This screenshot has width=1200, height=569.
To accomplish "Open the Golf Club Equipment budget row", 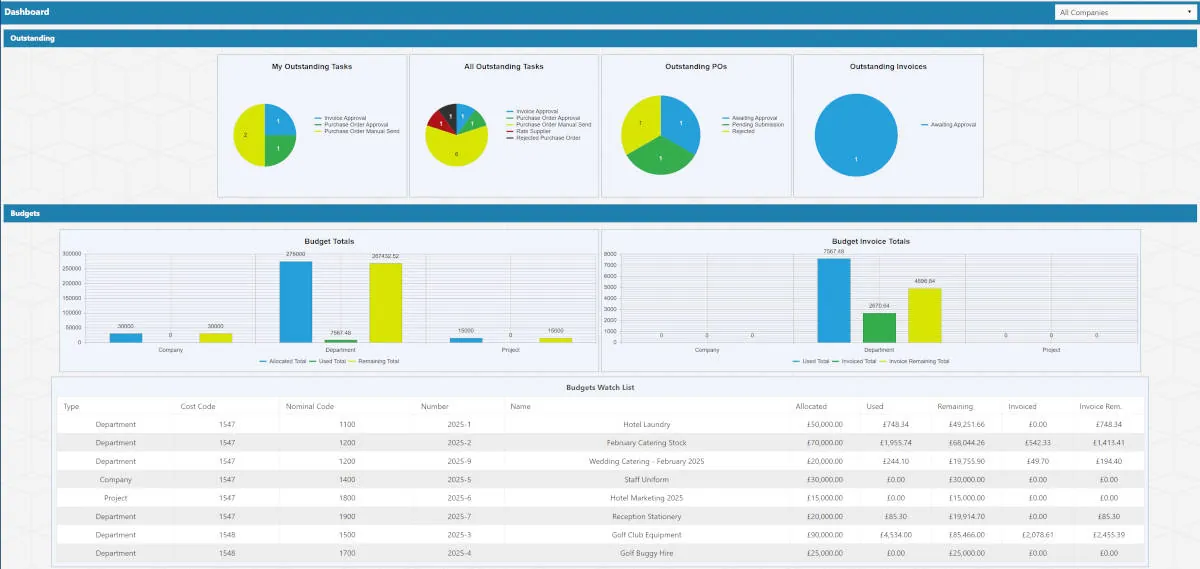I will (x=600, y=535).
